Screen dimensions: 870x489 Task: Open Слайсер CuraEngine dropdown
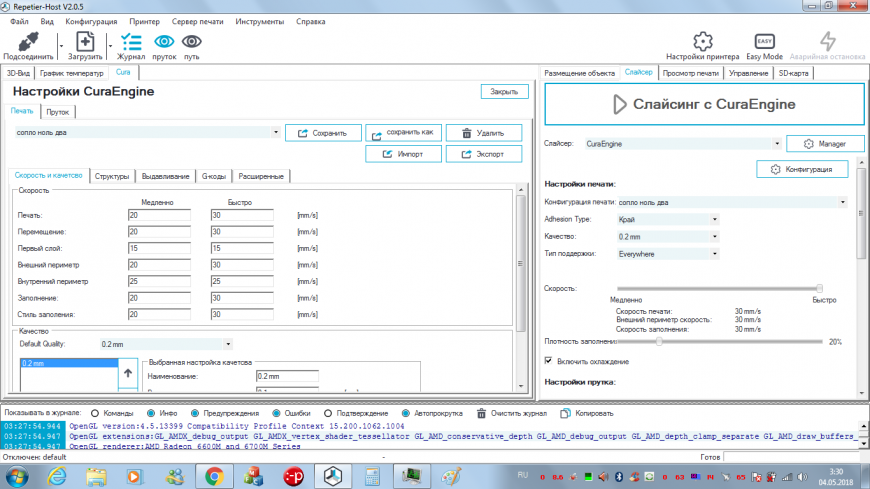coord(777,144)
